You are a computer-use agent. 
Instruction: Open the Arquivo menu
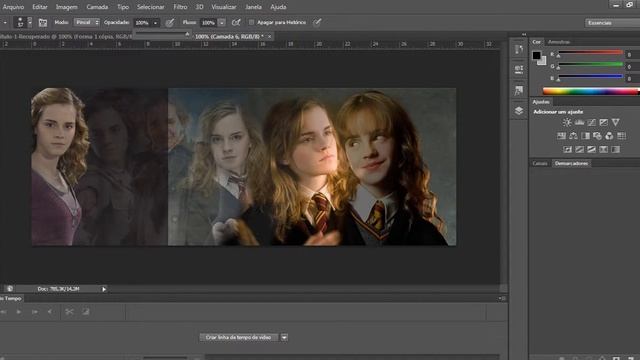13,7
